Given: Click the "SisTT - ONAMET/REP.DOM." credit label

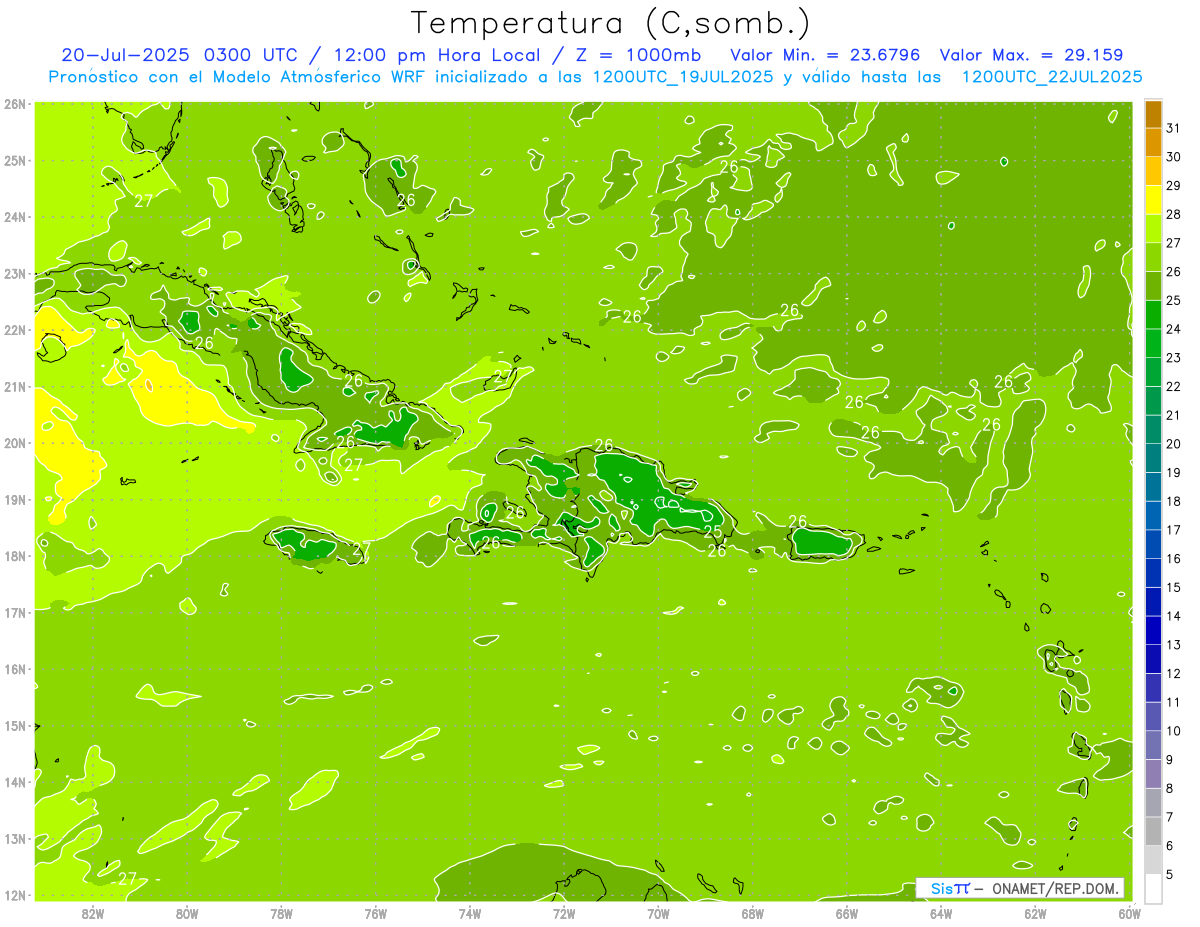Looking at the screenshot, I should point(1020,888).
